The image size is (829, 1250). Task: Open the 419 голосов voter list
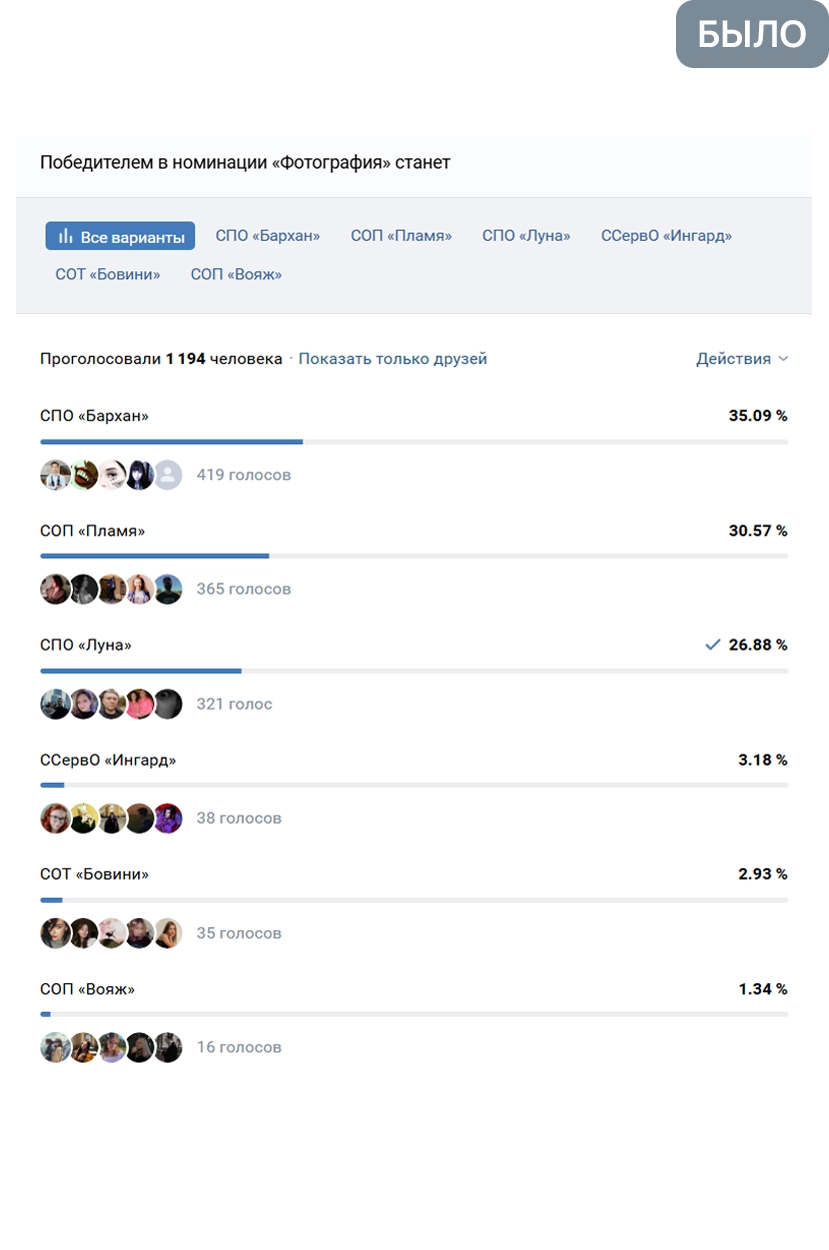point(244,475)
